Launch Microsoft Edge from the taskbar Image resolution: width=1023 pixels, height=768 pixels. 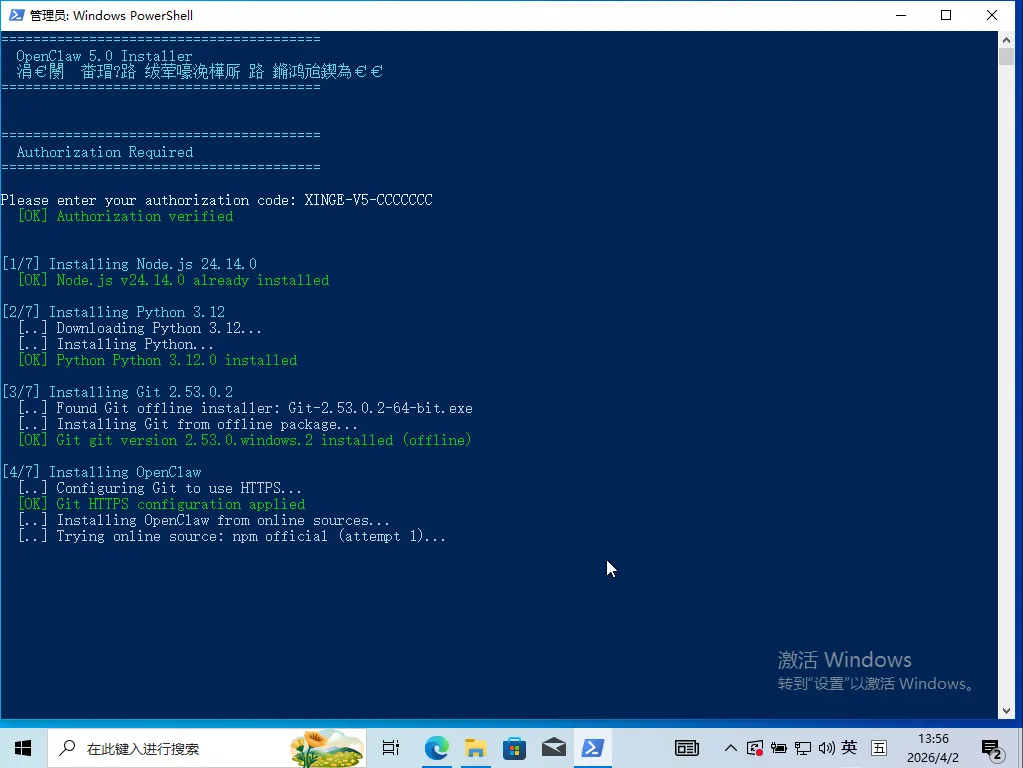[x=436, y=748]
